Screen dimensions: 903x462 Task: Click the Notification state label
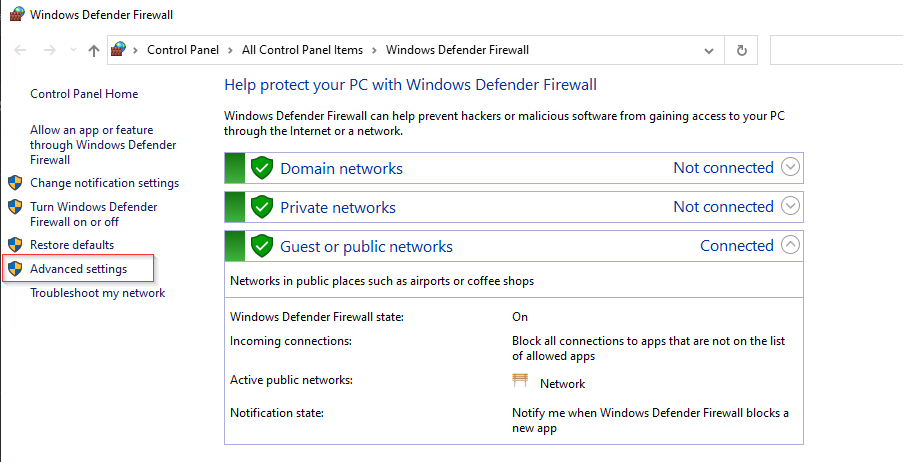pyautogui.click(x=277, y=413)
